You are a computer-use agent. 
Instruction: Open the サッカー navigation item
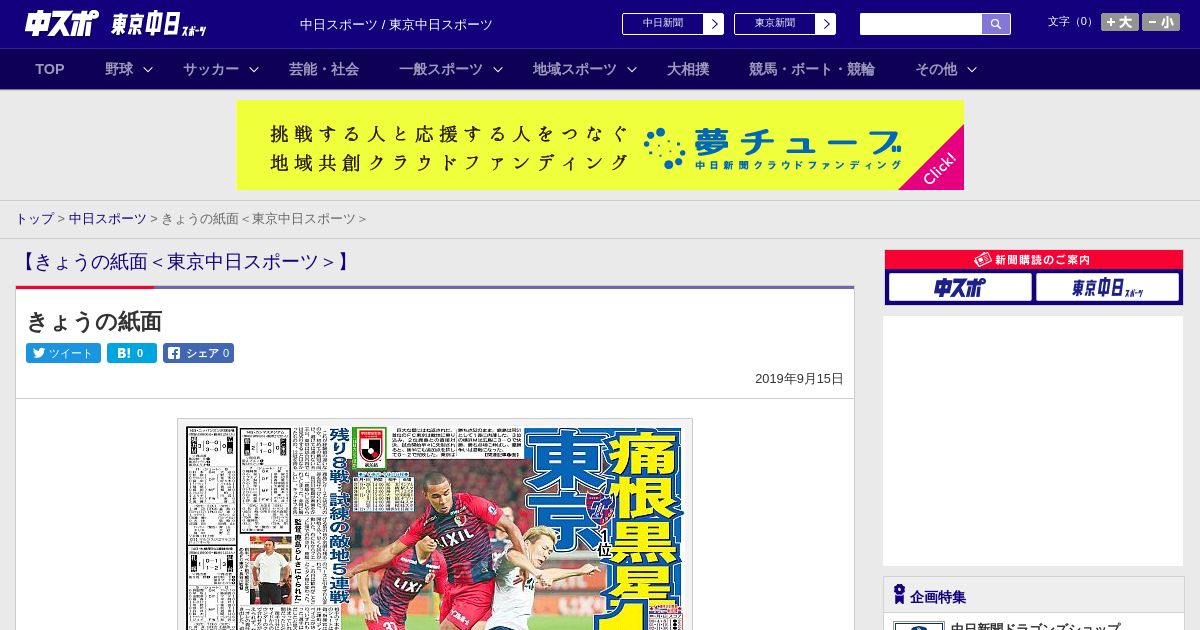(211, 69)
